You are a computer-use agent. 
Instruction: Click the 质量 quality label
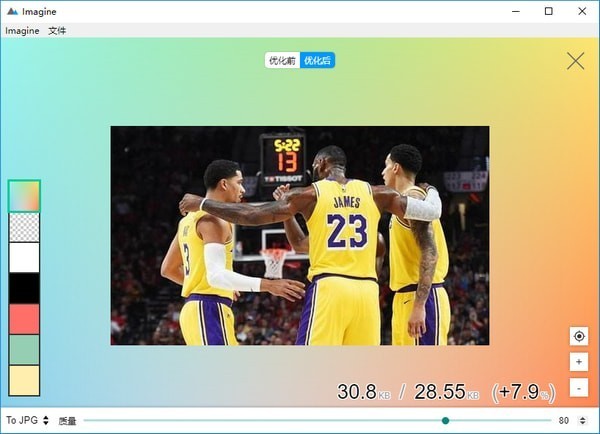[67, 421]
